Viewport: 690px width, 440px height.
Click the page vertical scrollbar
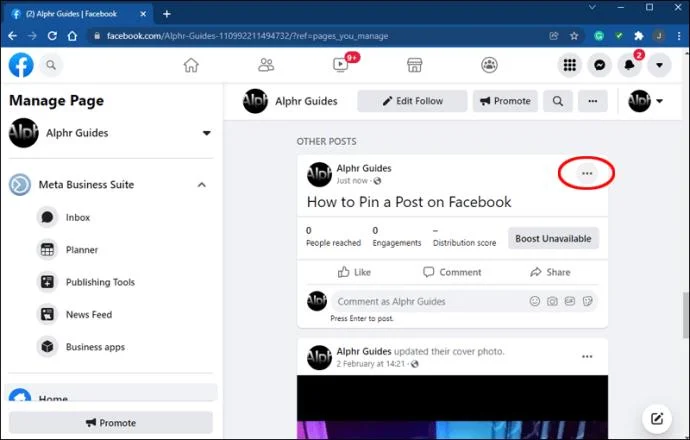[686, 315]
